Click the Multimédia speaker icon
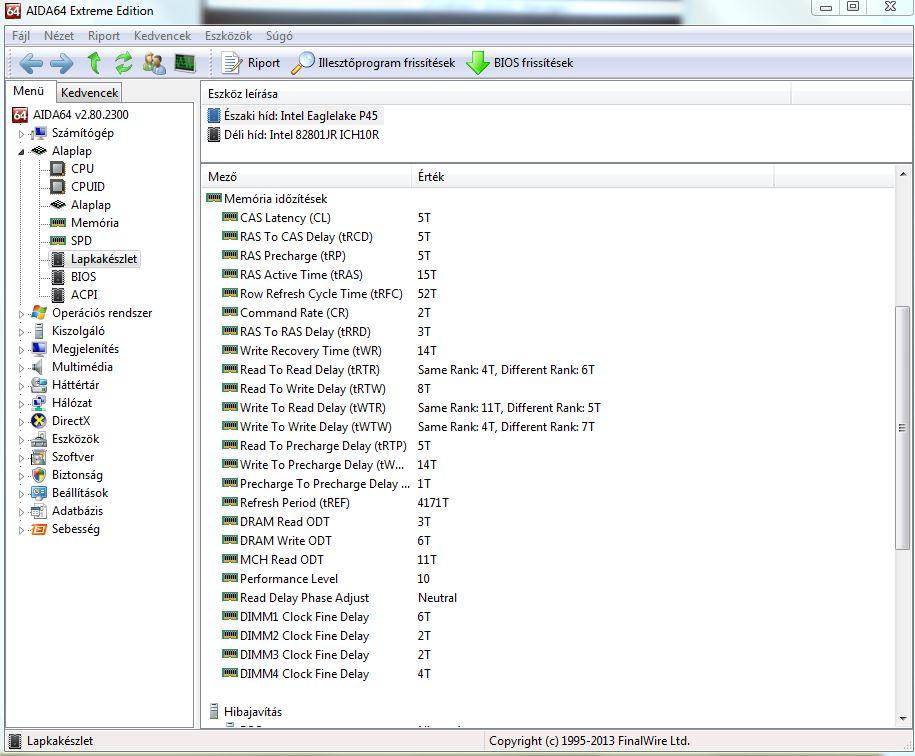915x756 pixels. (39, 367)
